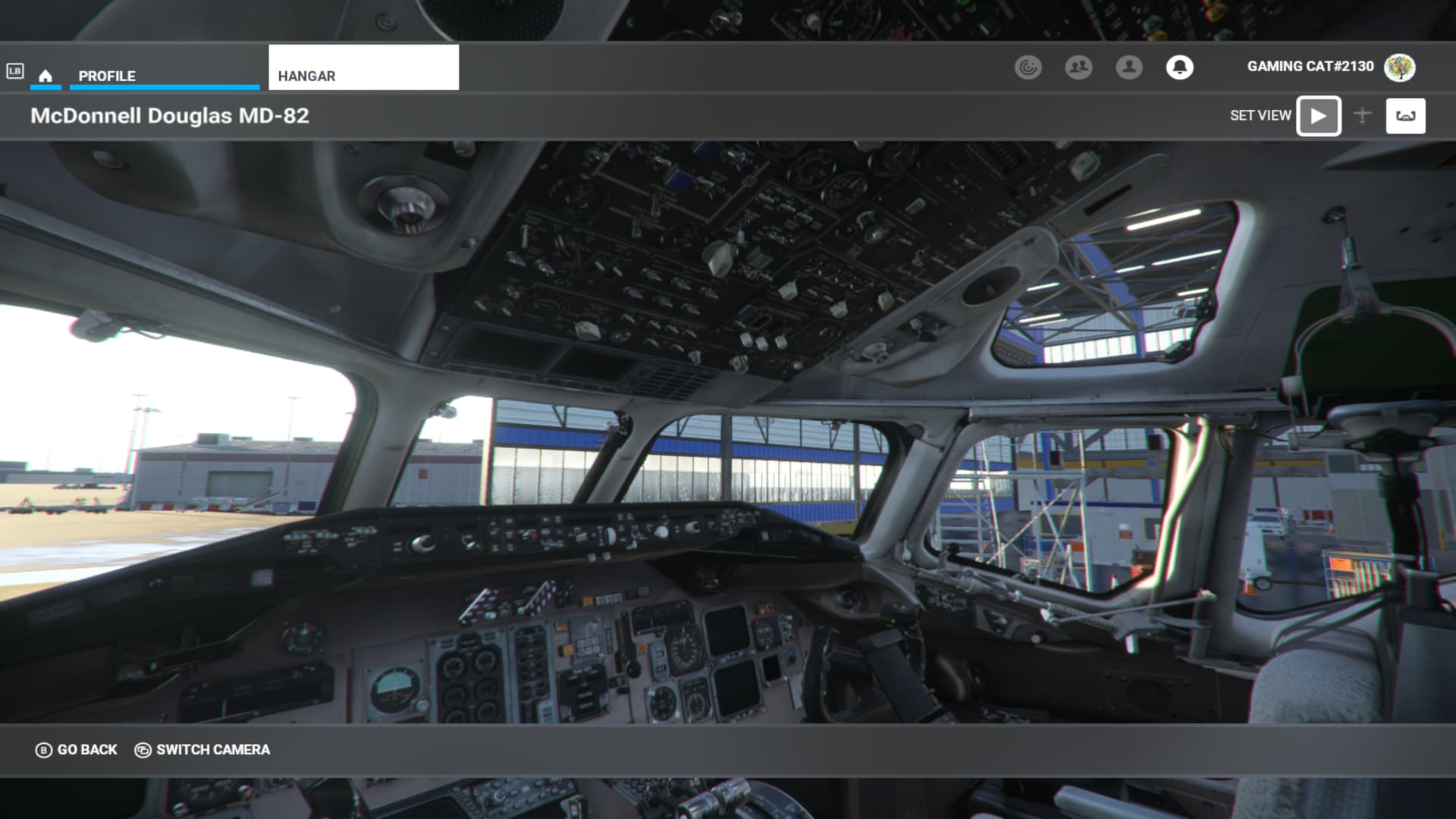Open the activity swirl icon in header
The width and height of the screenshot is (1456, 819).
(x=1028, y=67)
